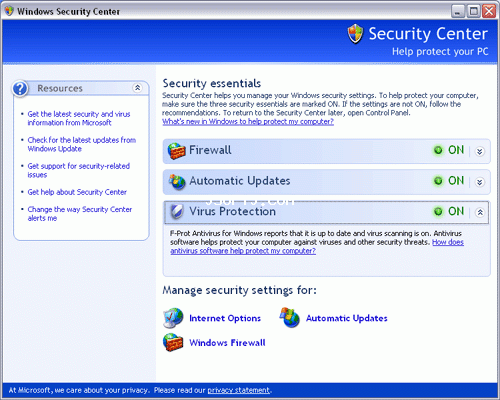Image resolution: width=500 pixels, height=400 pixels.
Task: Click 'Change the way Security Center alerts me'
Action: click(x=80, y=214)
